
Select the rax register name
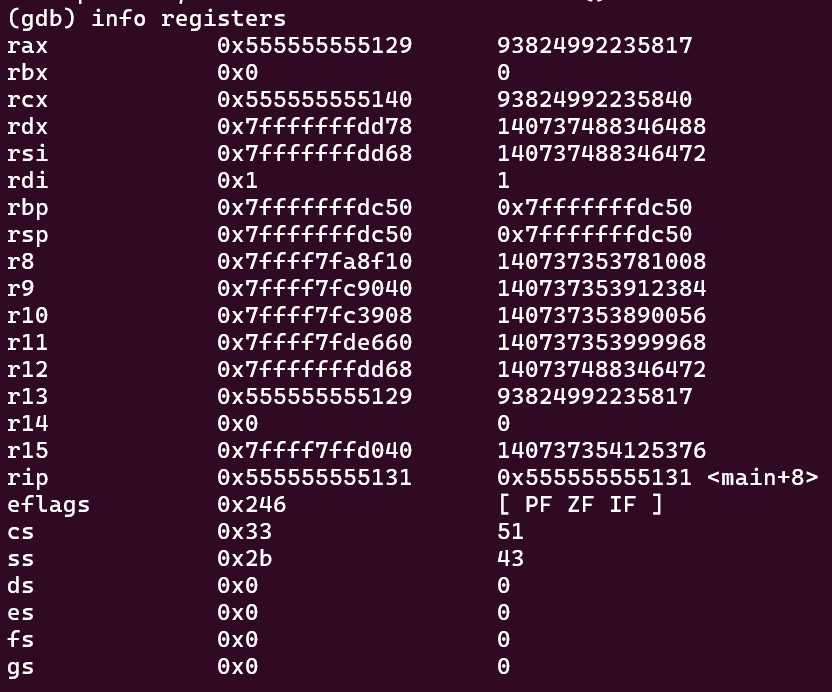pyautogui.click(x=27, y=46)
